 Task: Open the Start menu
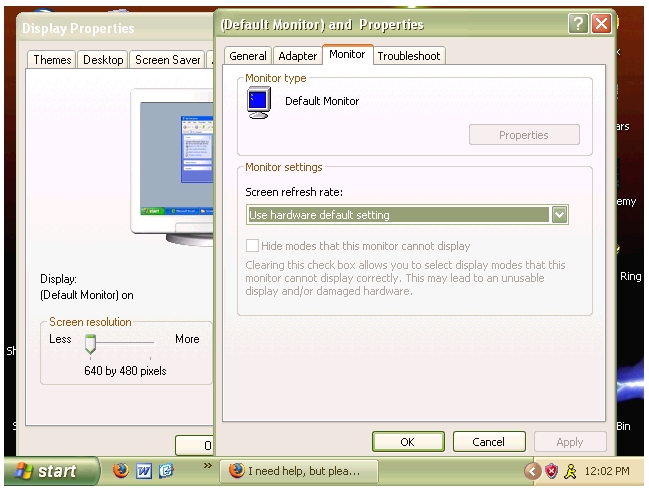click(x=50, y=471)
